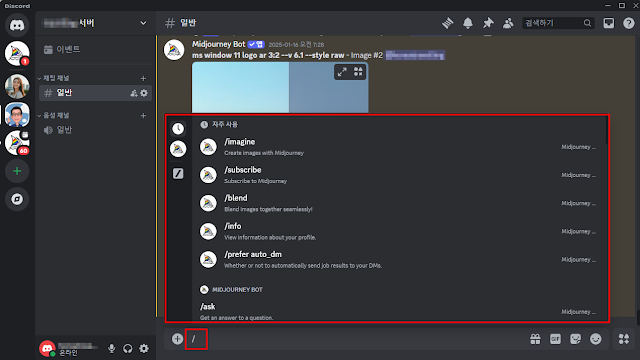Open Discord direct messages home
The image size is (640, 360).
17,25
